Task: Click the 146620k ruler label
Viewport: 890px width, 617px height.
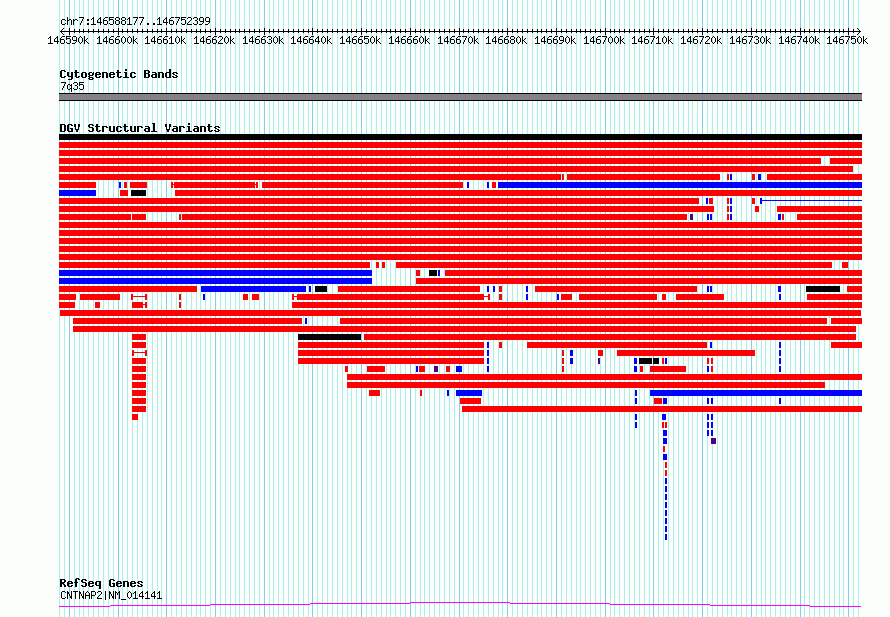Action: click(214, 40)
